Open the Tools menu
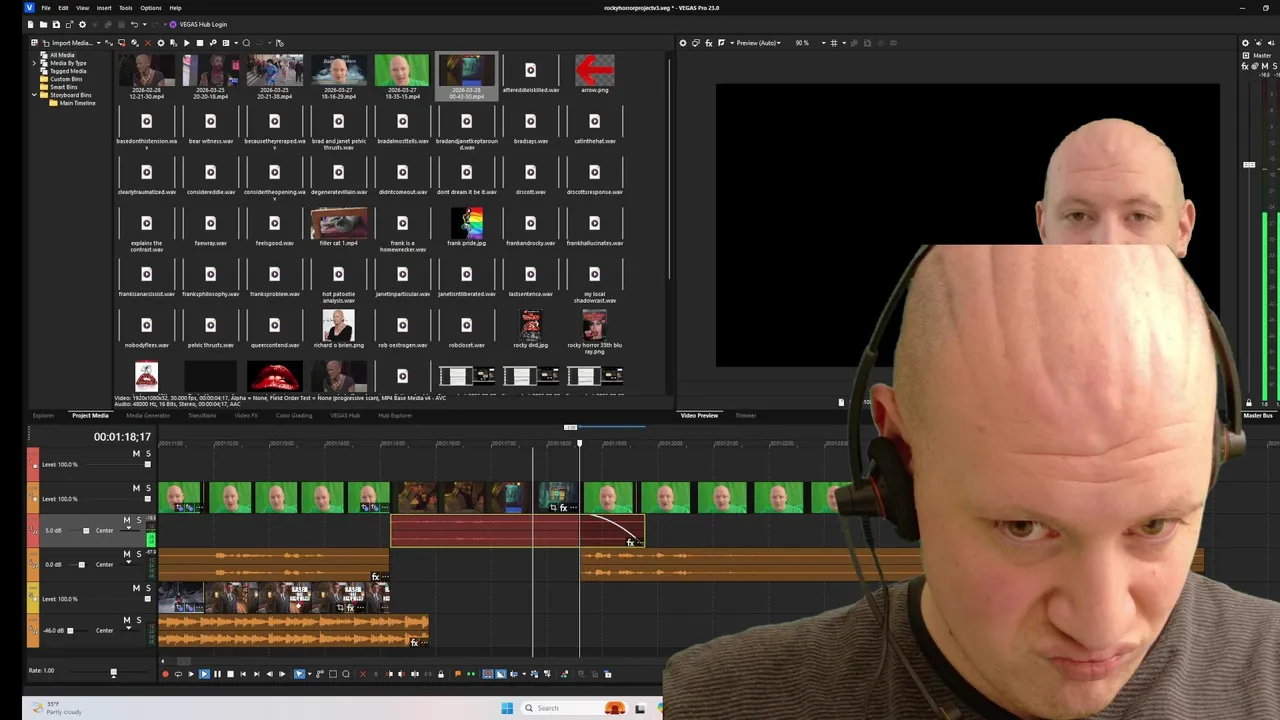 coord(126,8)
